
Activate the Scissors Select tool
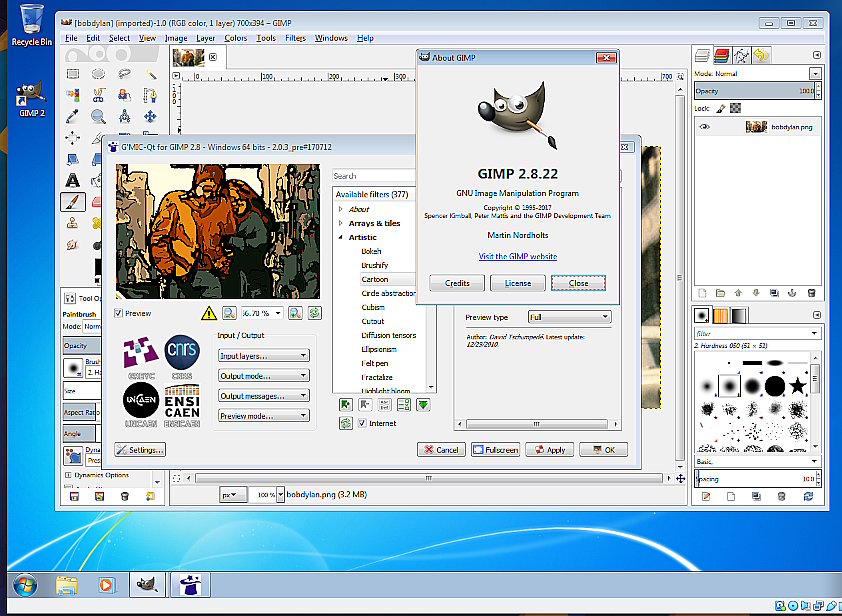[98, 96]
